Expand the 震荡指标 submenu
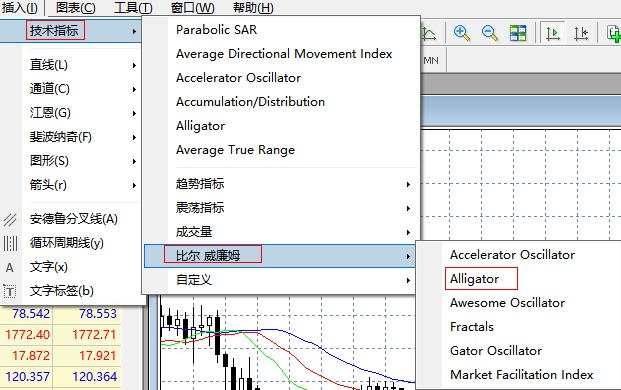The width and height of the screenshot is (621, 390). click(x=281, y=208)
